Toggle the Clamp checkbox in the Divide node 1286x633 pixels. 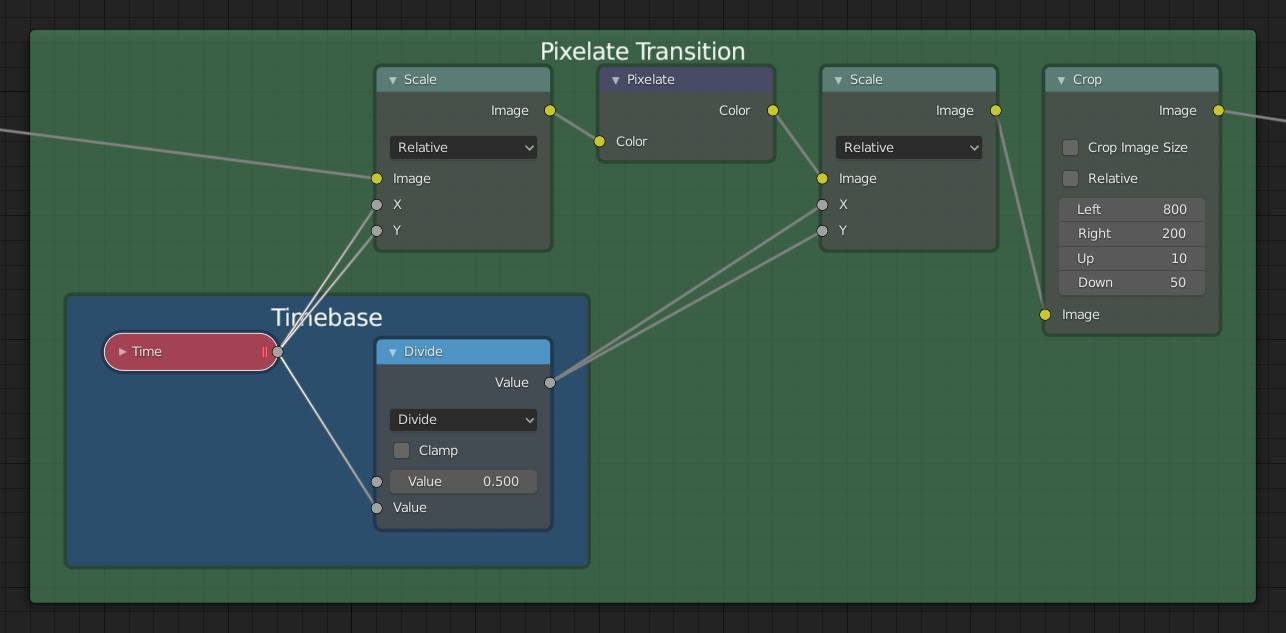(401, 450)
